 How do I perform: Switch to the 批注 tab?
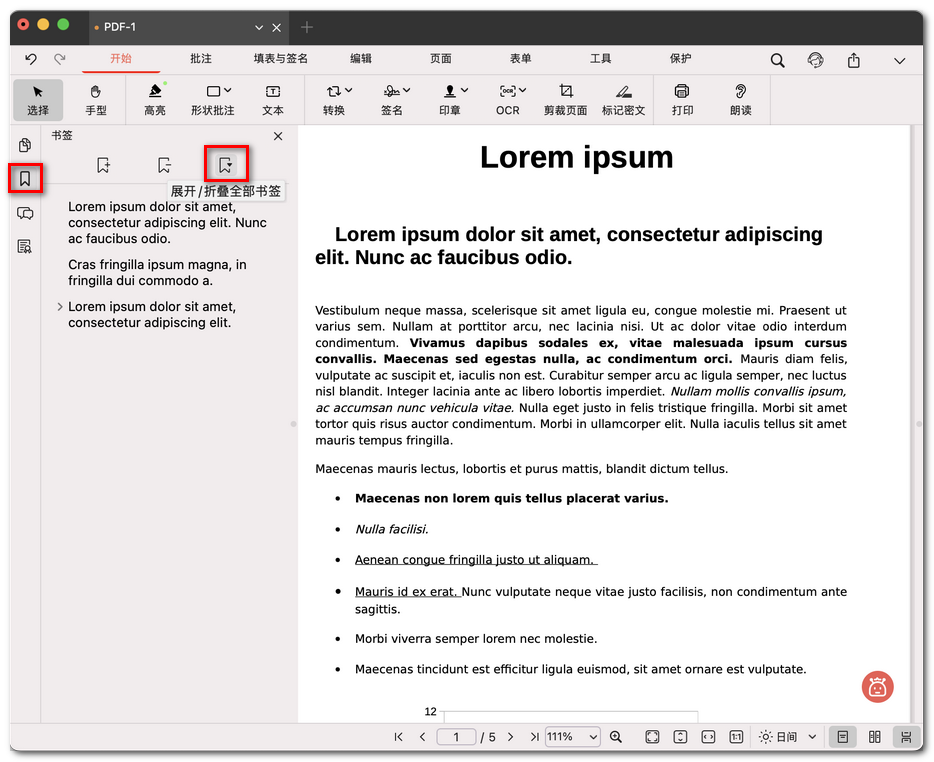point(201,59)
